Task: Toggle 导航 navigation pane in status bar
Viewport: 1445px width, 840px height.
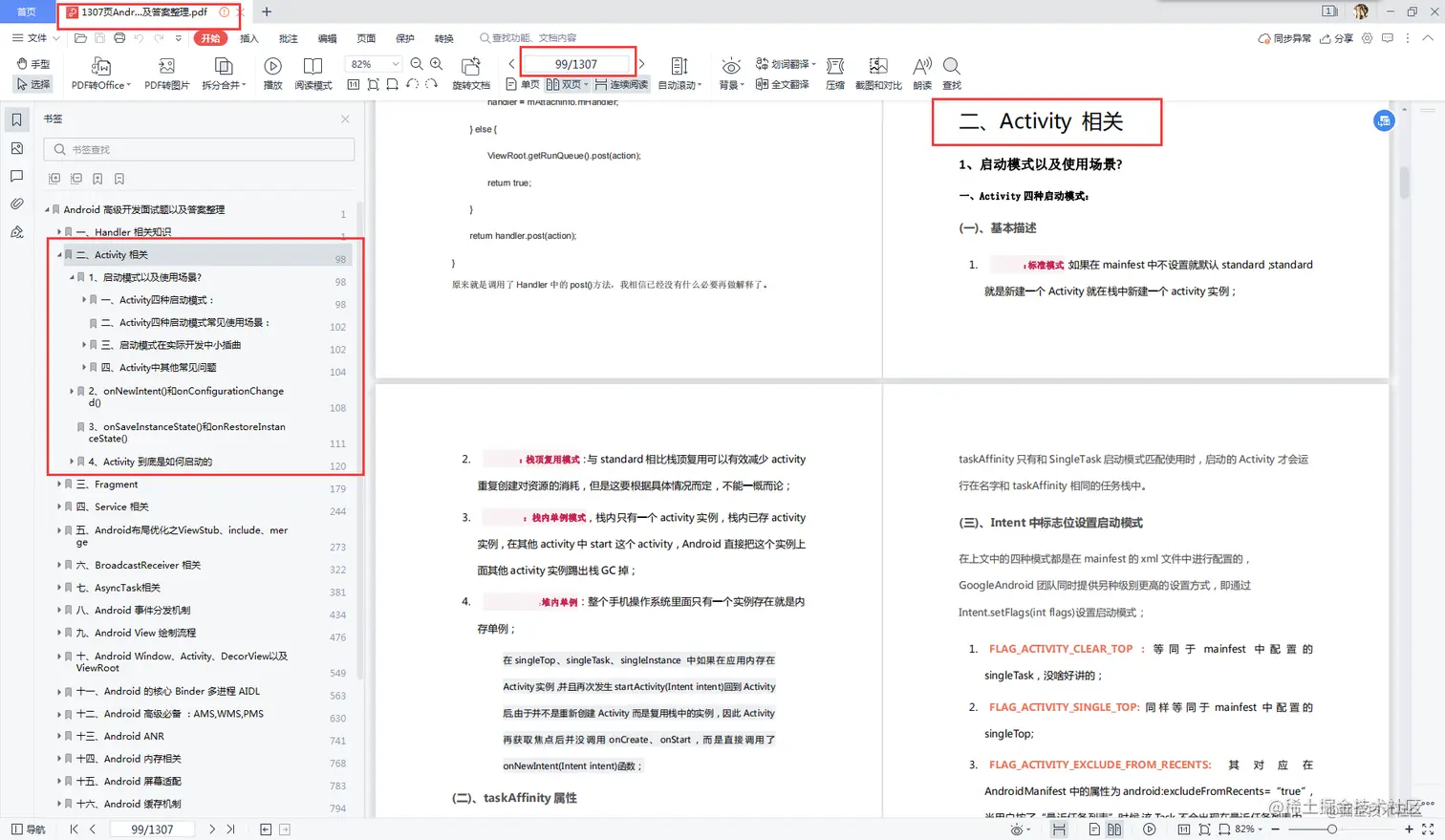Action: point(28,829)
